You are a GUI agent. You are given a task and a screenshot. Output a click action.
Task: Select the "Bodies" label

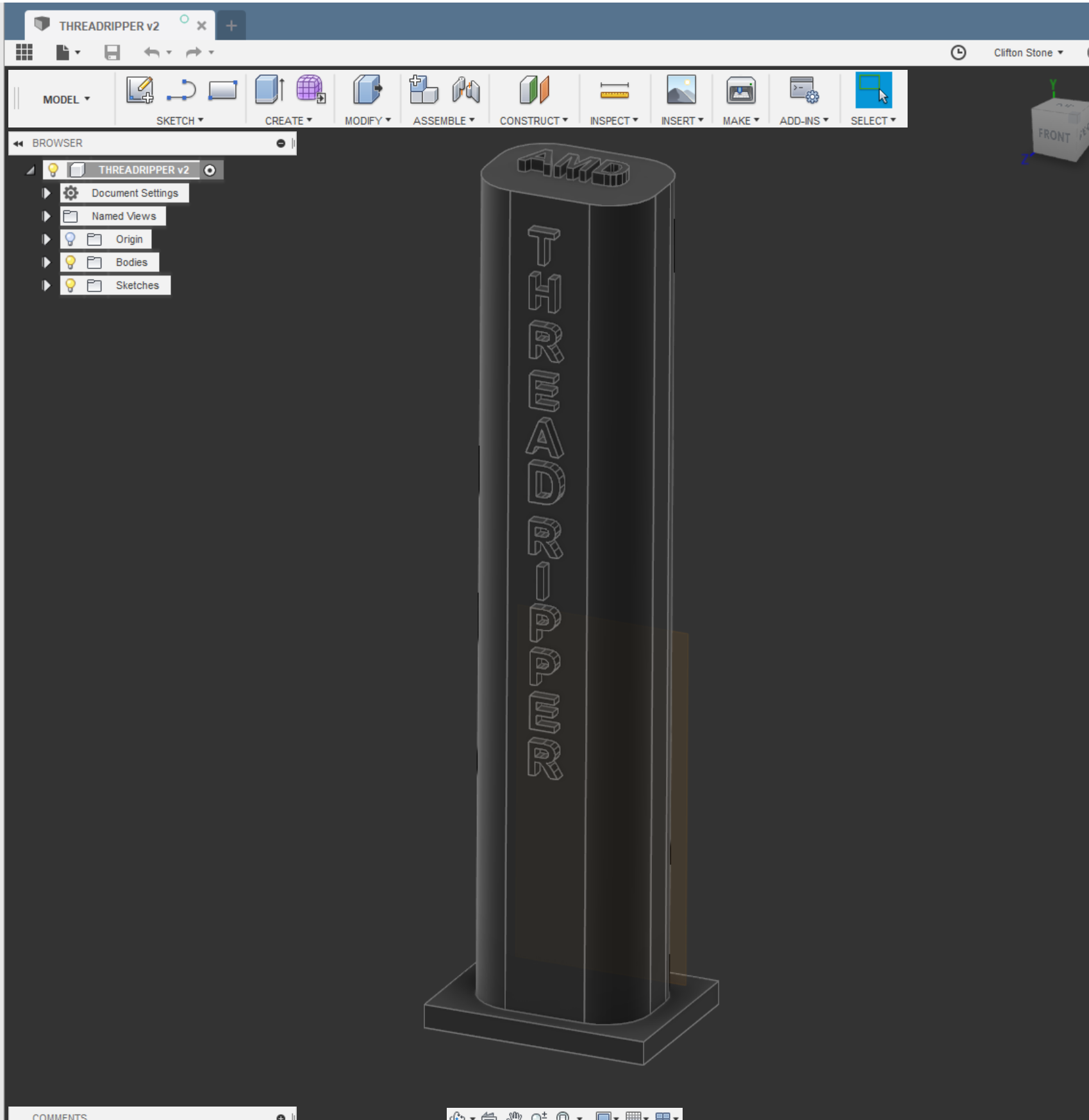[x=131, y=262]
